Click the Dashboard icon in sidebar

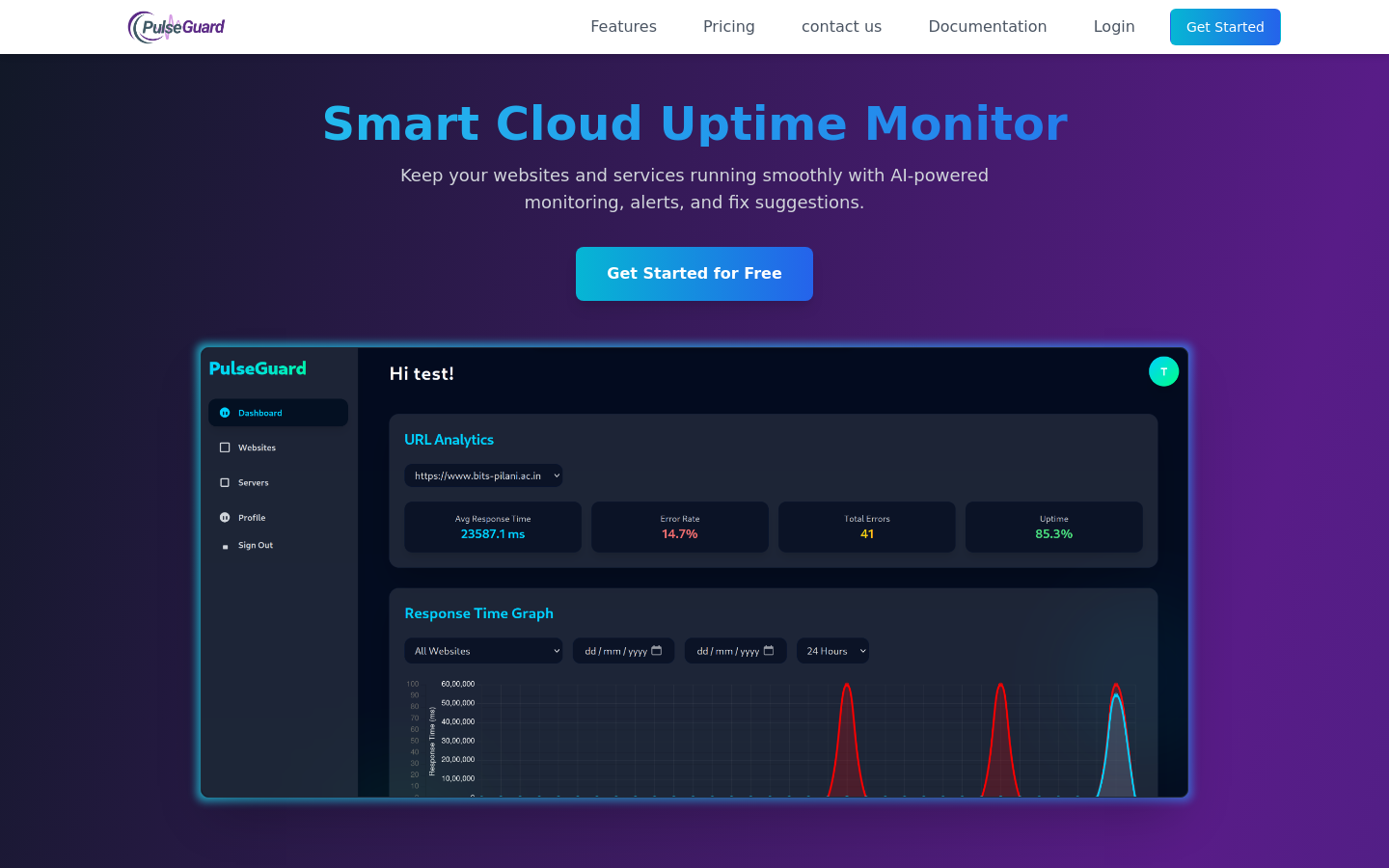click(x=225, y=413)
